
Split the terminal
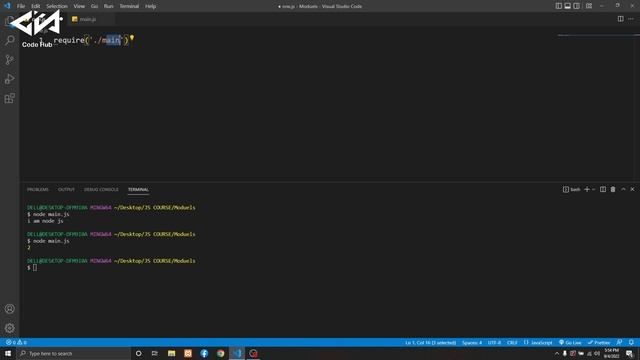point(603,189)
